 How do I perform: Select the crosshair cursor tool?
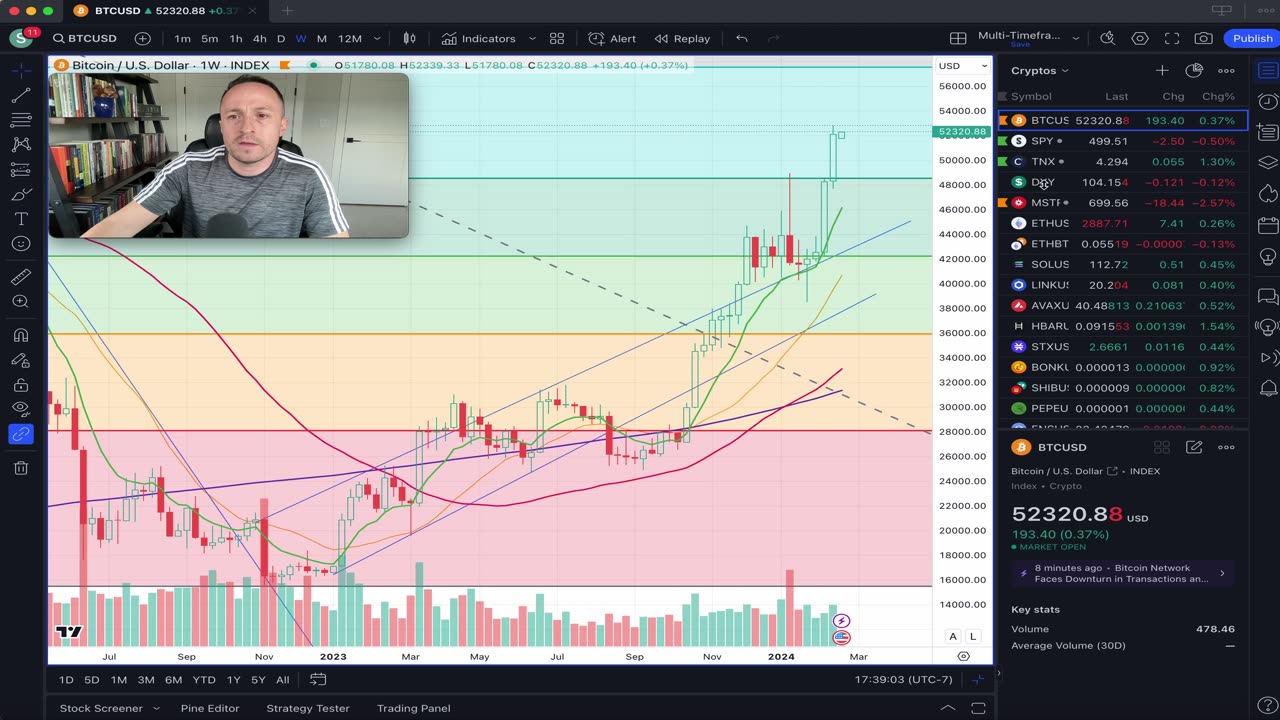(x=20, y=71)
